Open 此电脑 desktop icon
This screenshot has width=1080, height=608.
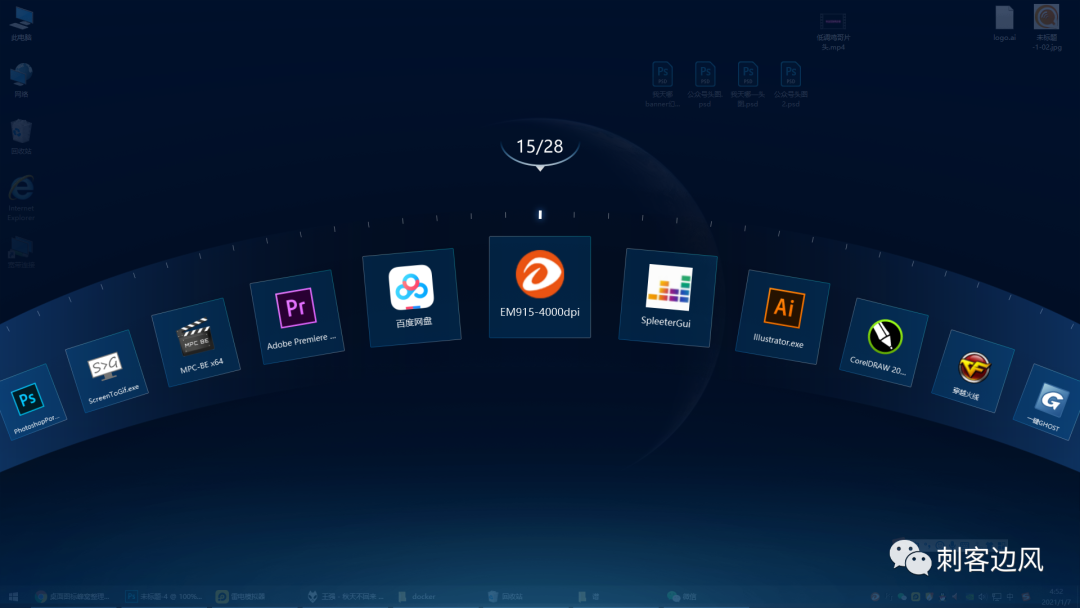coord(21,24)
